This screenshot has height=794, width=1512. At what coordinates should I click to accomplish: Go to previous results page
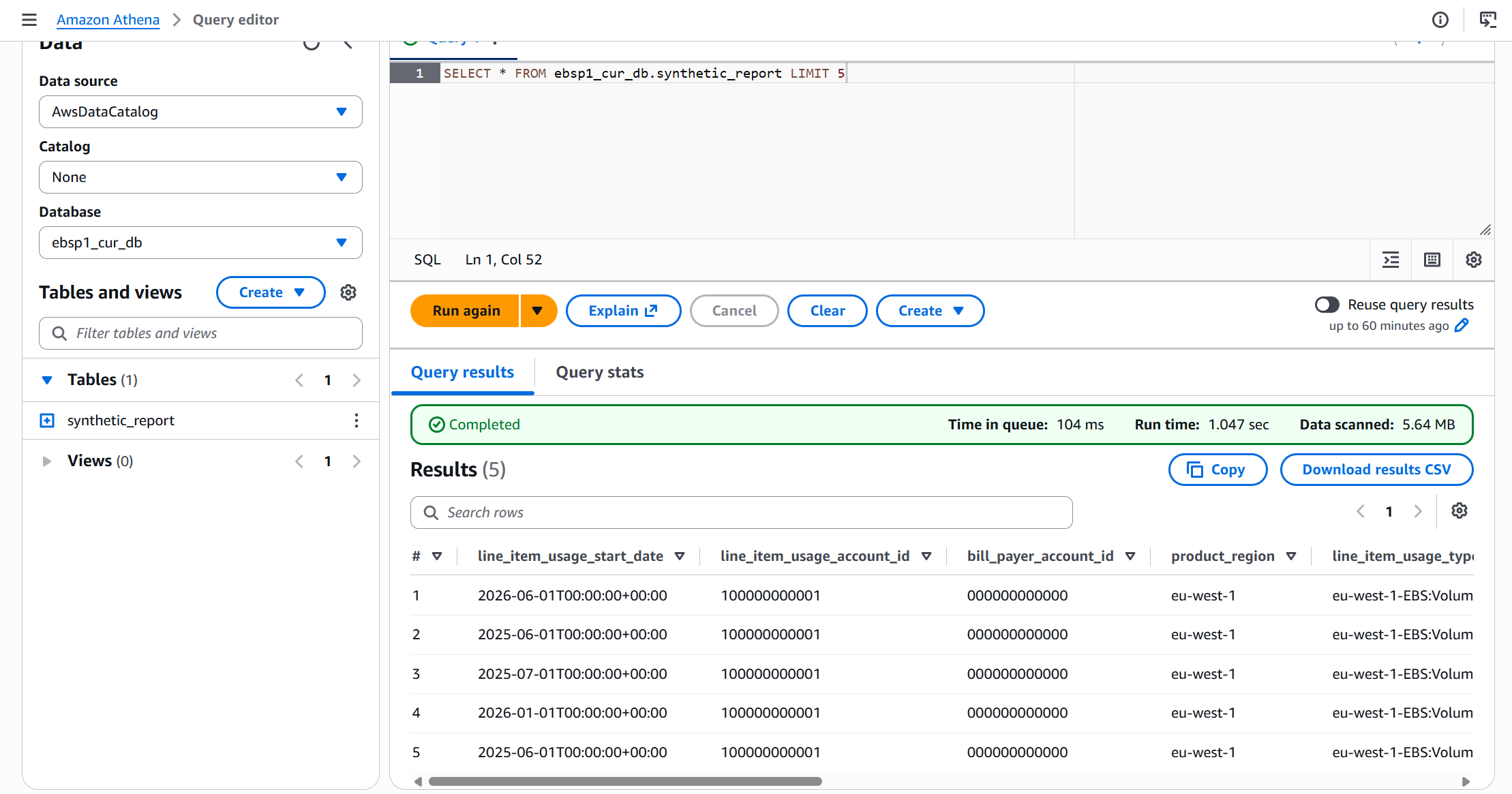click(x=1361, y=511)
